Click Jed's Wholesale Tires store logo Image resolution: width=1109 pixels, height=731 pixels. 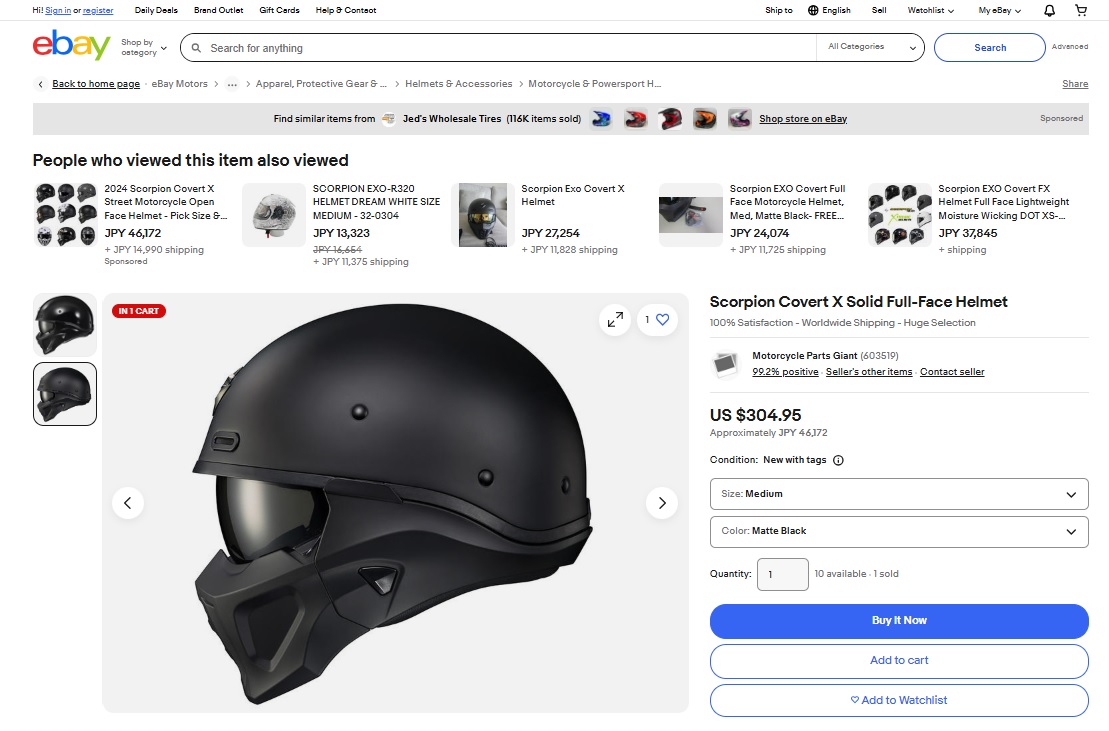[x=388, y=119]
